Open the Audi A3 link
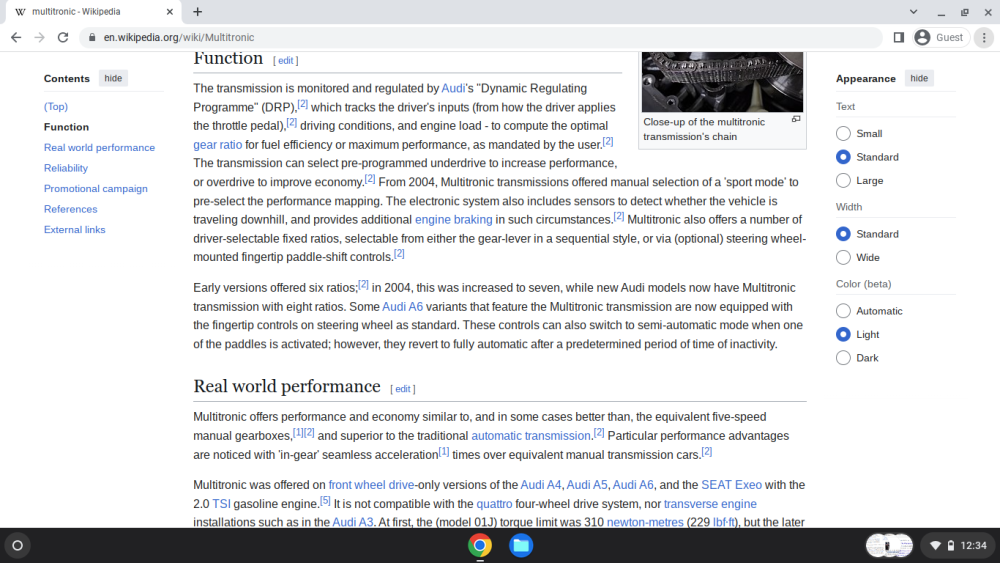 point(353,522)
